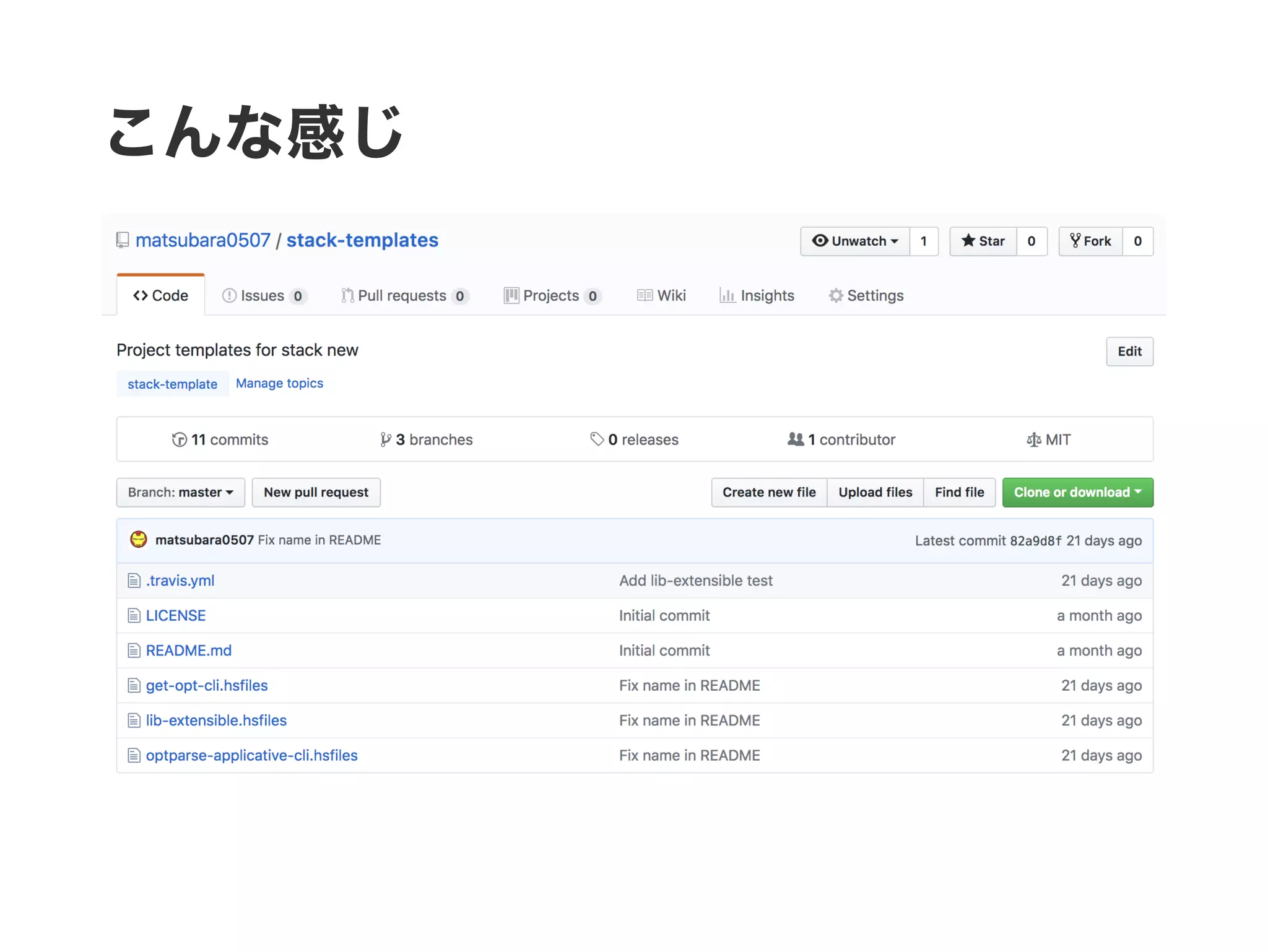Click the contributor people icon

796,439
